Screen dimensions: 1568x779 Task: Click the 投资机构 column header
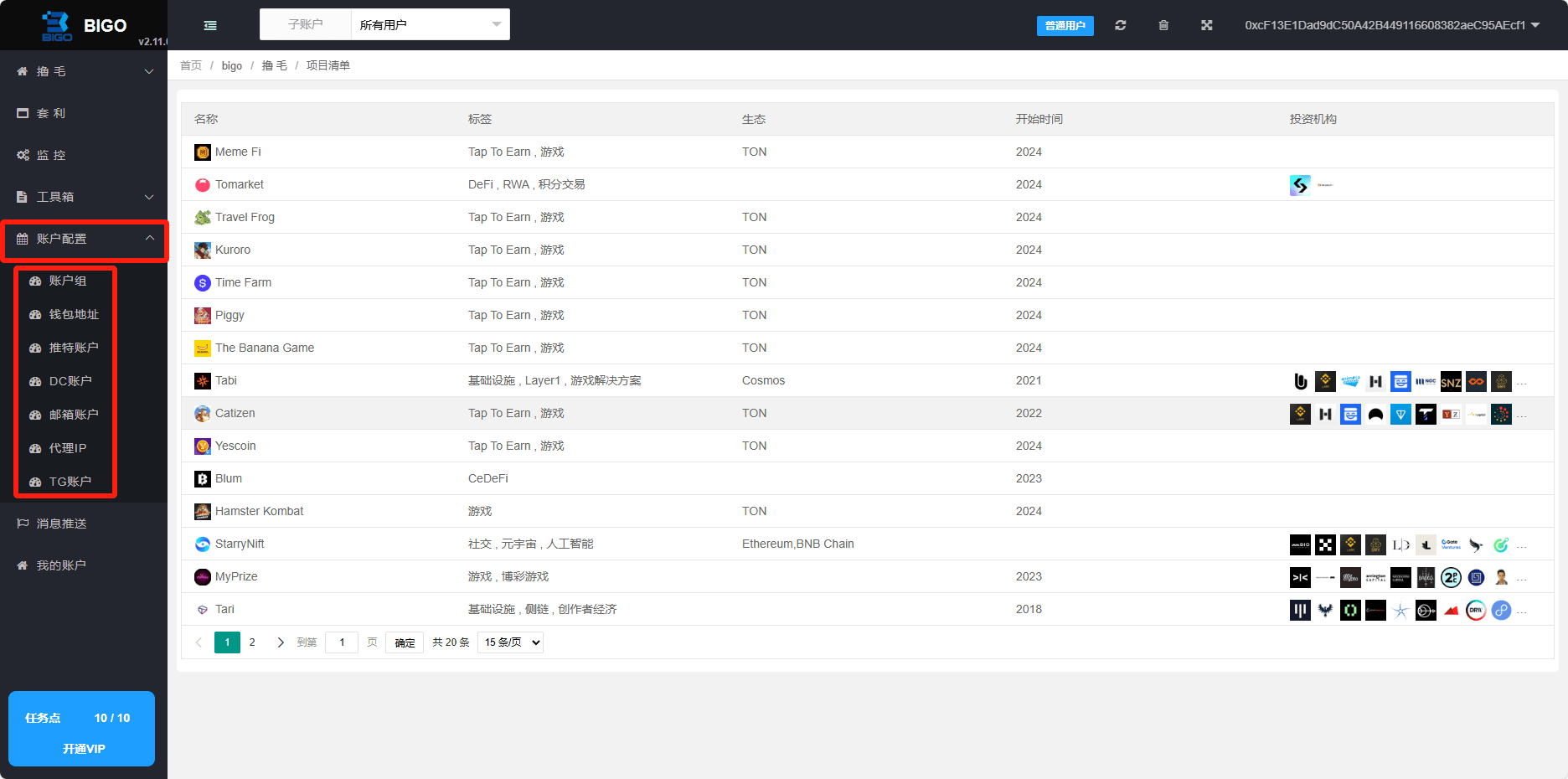(x=1313, y=119)
